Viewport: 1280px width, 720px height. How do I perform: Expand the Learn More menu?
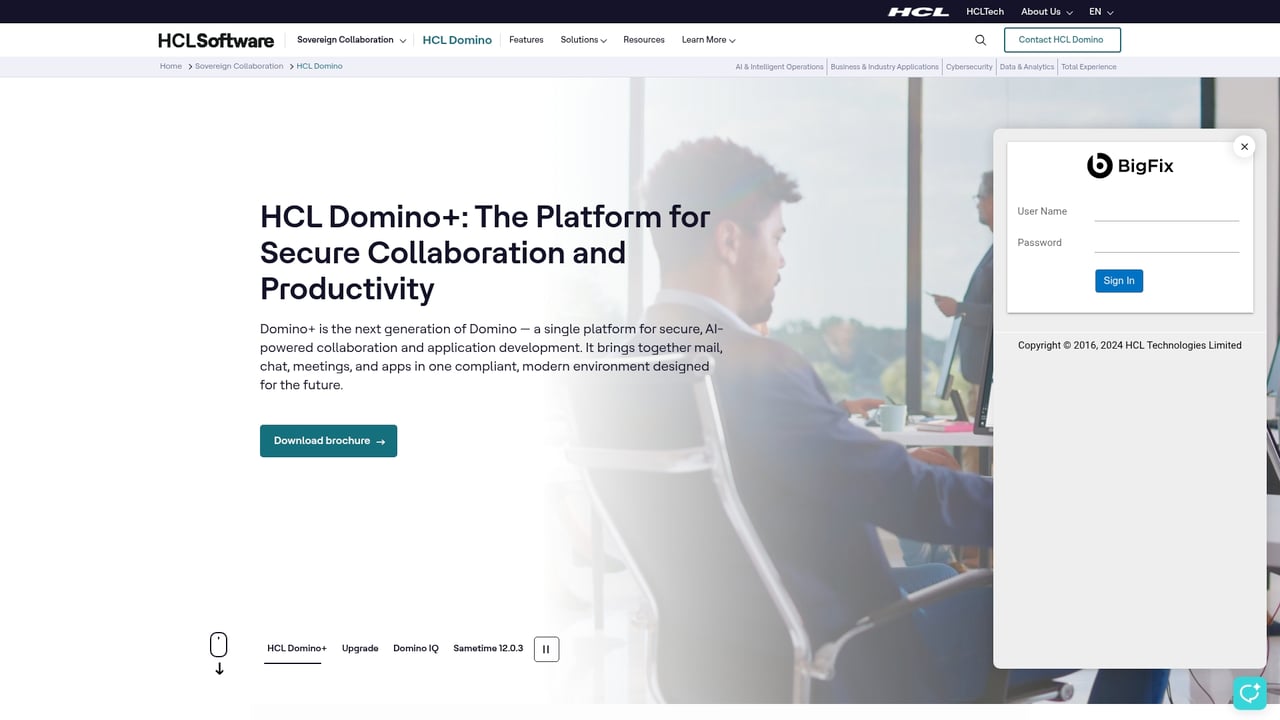[708, 40]
